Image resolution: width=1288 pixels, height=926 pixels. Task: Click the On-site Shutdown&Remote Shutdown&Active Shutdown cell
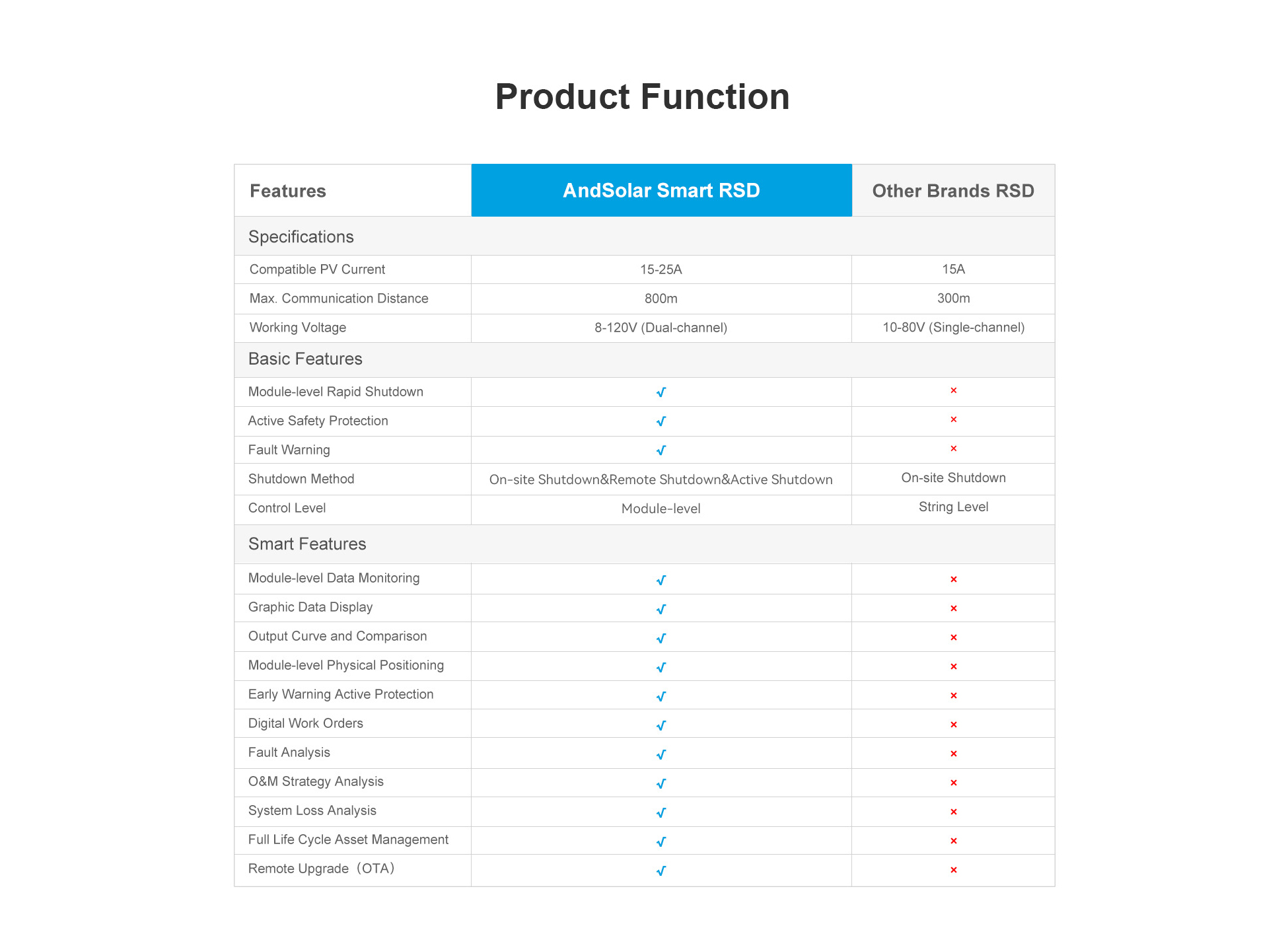661,480
